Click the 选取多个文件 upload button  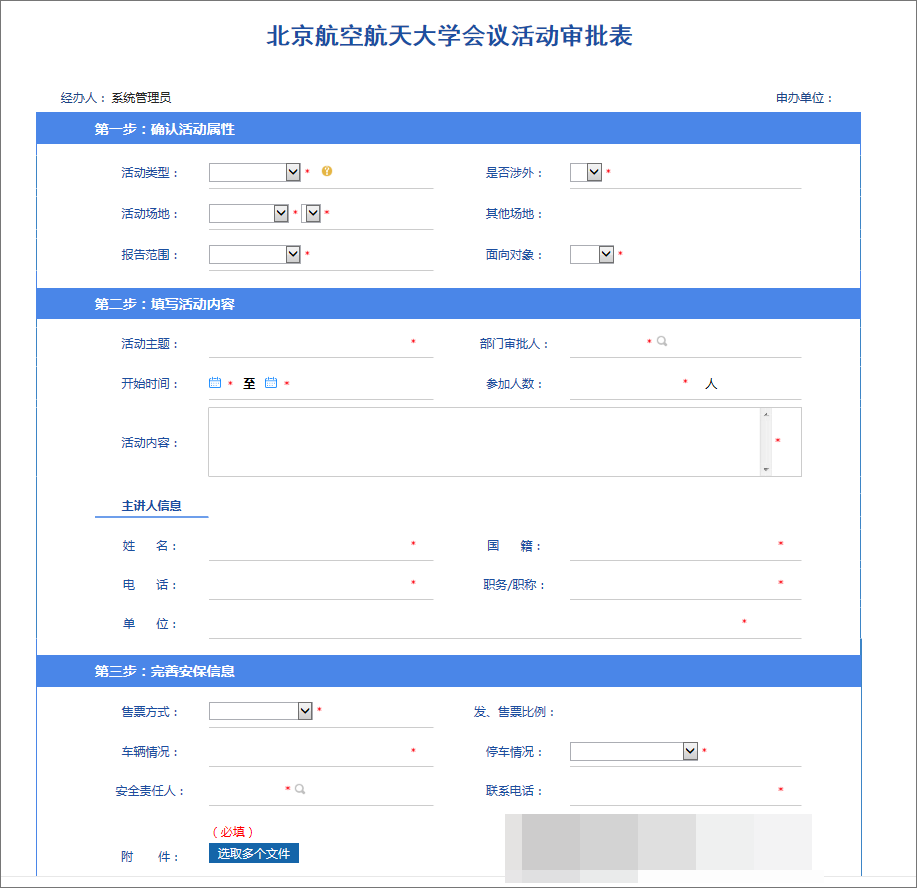point(254,853)
